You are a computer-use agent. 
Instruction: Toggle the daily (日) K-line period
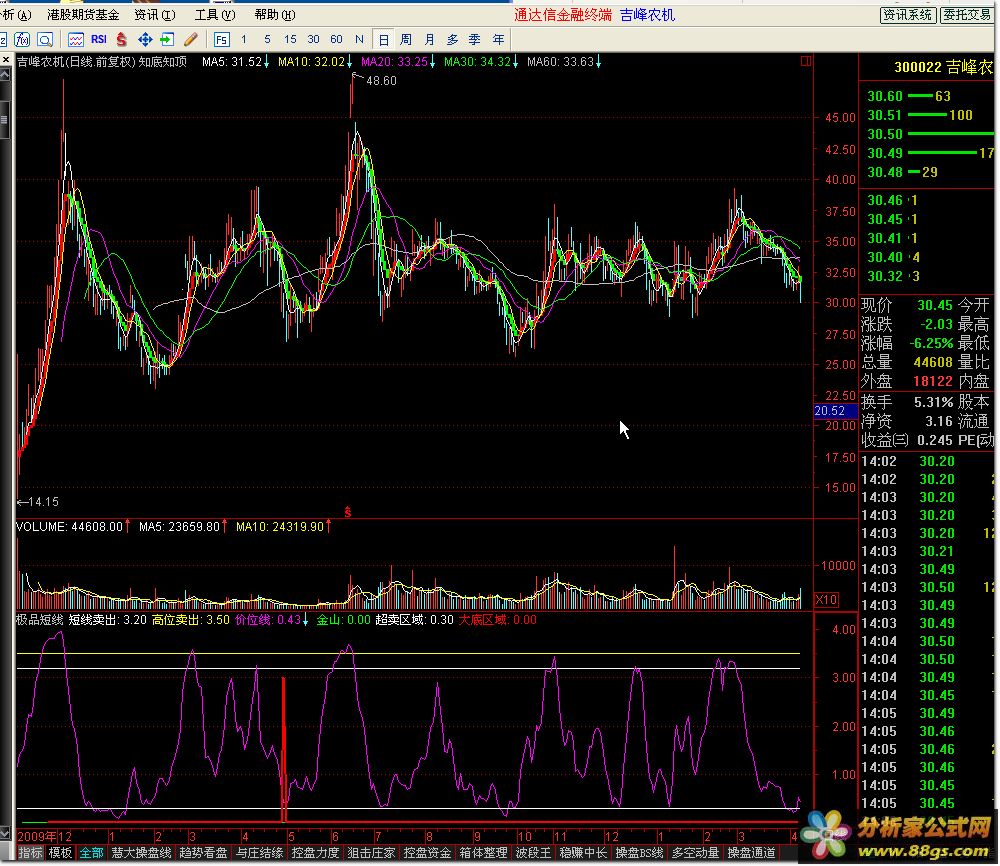coord(383,40)
